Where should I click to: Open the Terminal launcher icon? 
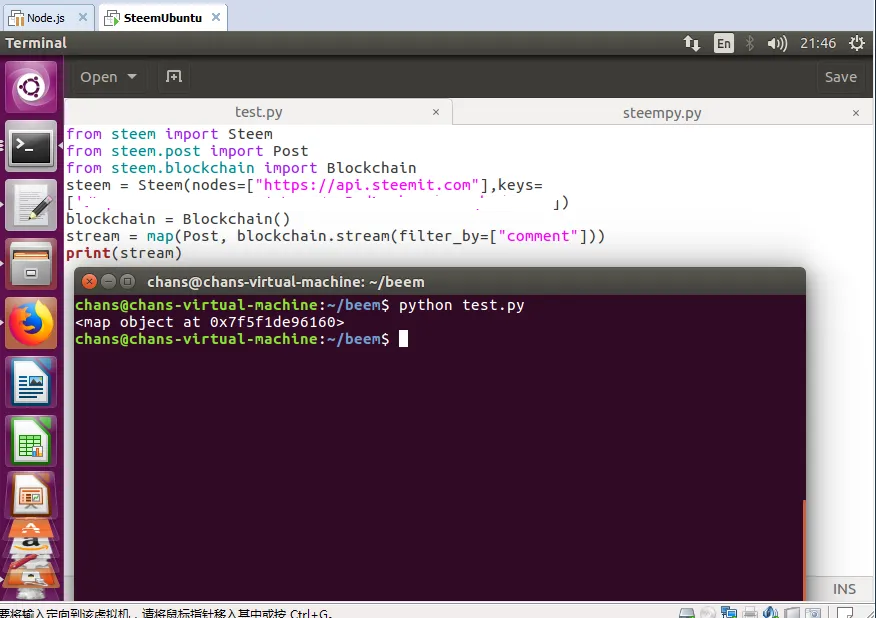(x=31, y=146)
